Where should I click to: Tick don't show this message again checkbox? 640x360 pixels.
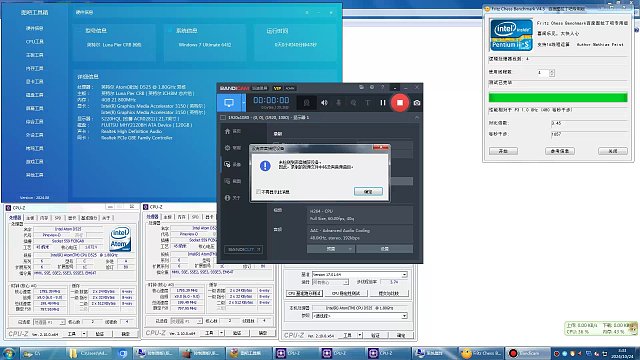(x=258, y=191)
